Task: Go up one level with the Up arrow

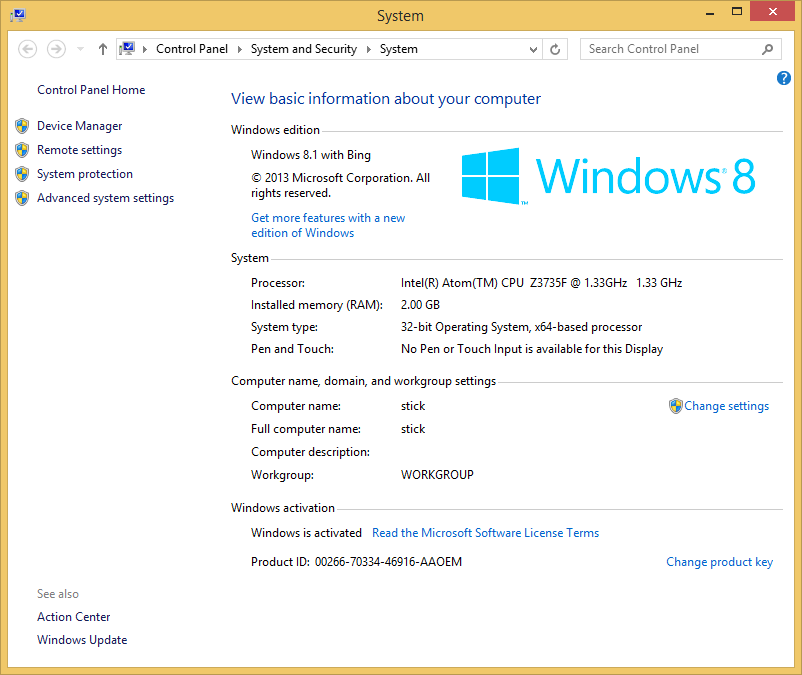Action: click(x=103, y=49)
